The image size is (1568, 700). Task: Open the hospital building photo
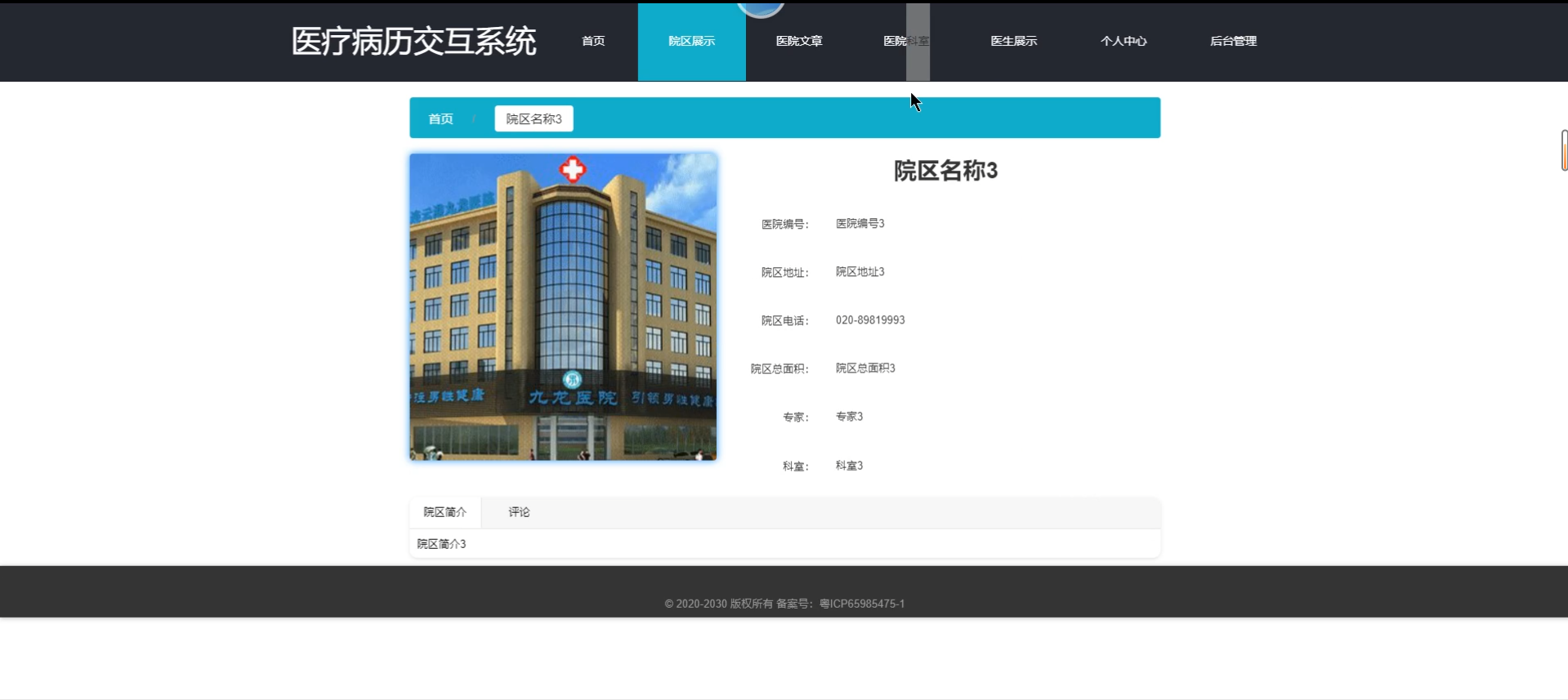563,306
